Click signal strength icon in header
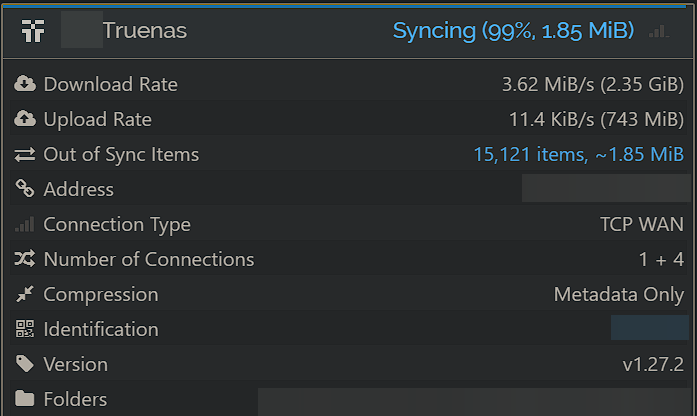The height and width of the screenshot is (416, 697). coord(659,32)
